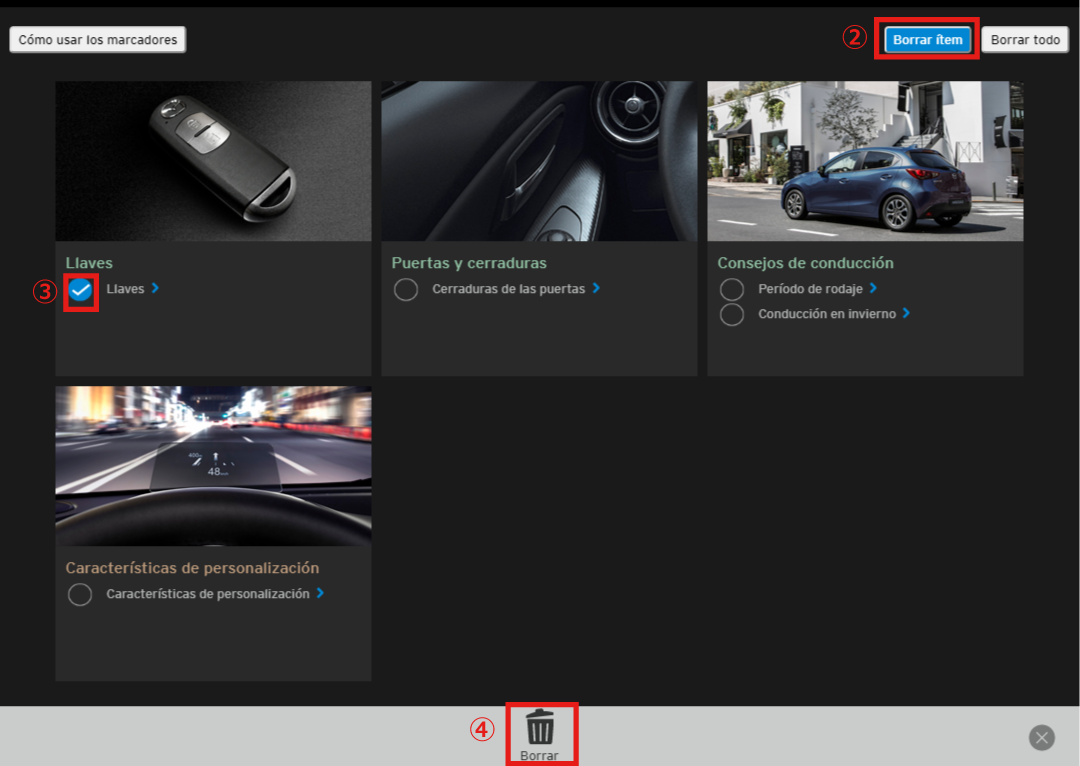The height and width of the screenshot is (766, 1080).
Task: Open the Características de personalización item link
Action: (x=208, y=594)
